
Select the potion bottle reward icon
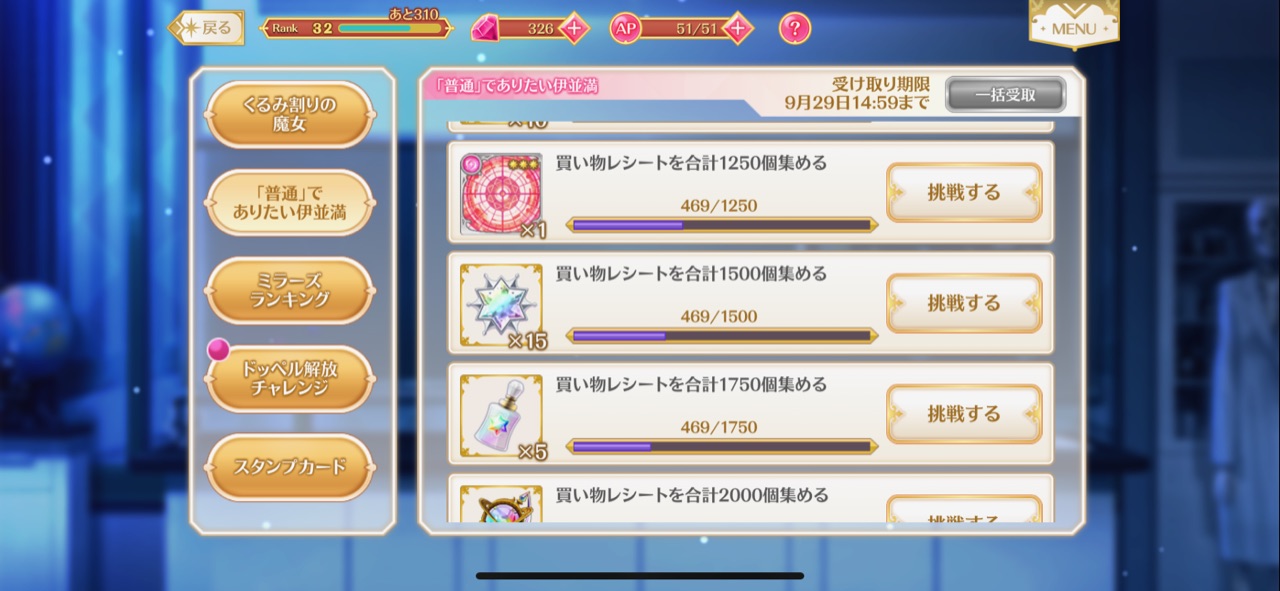tap(501, 416)
